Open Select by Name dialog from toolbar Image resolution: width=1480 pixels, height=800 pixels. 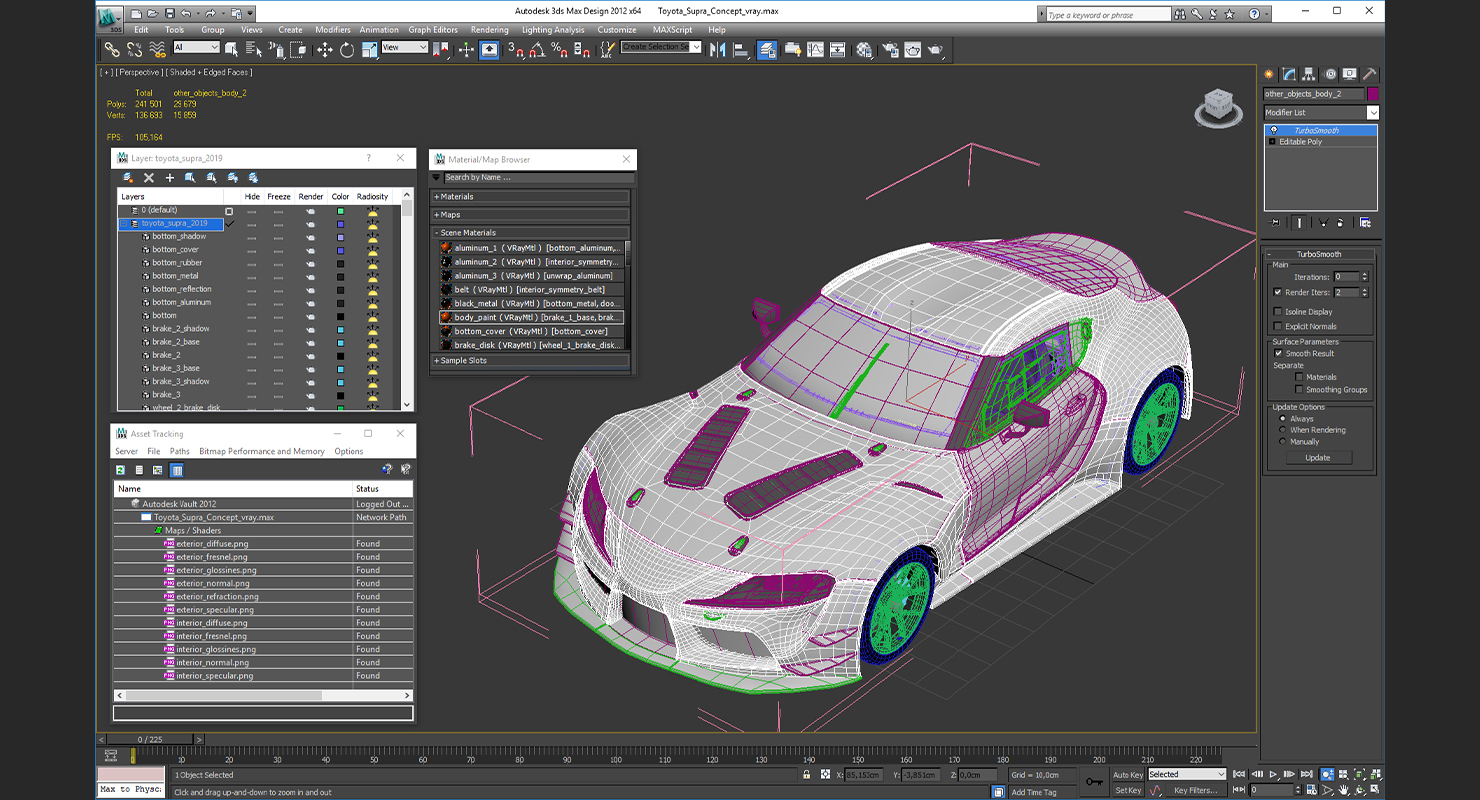pyautogui.click(x=254, y=49)
